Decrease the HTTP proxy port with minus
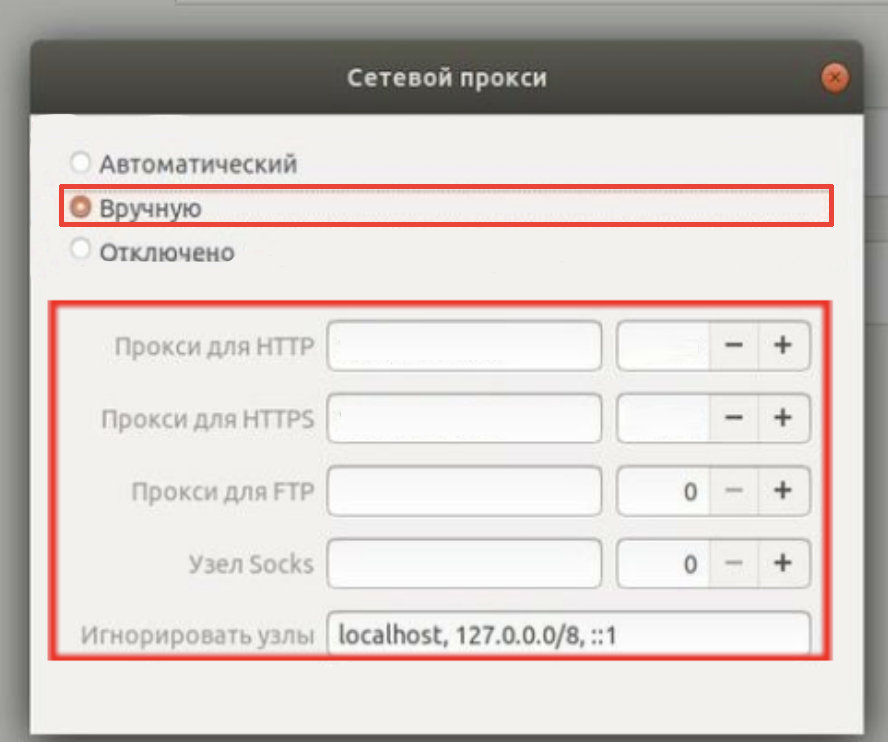Screen dimensions: 888x746 (x=735, y=346)
